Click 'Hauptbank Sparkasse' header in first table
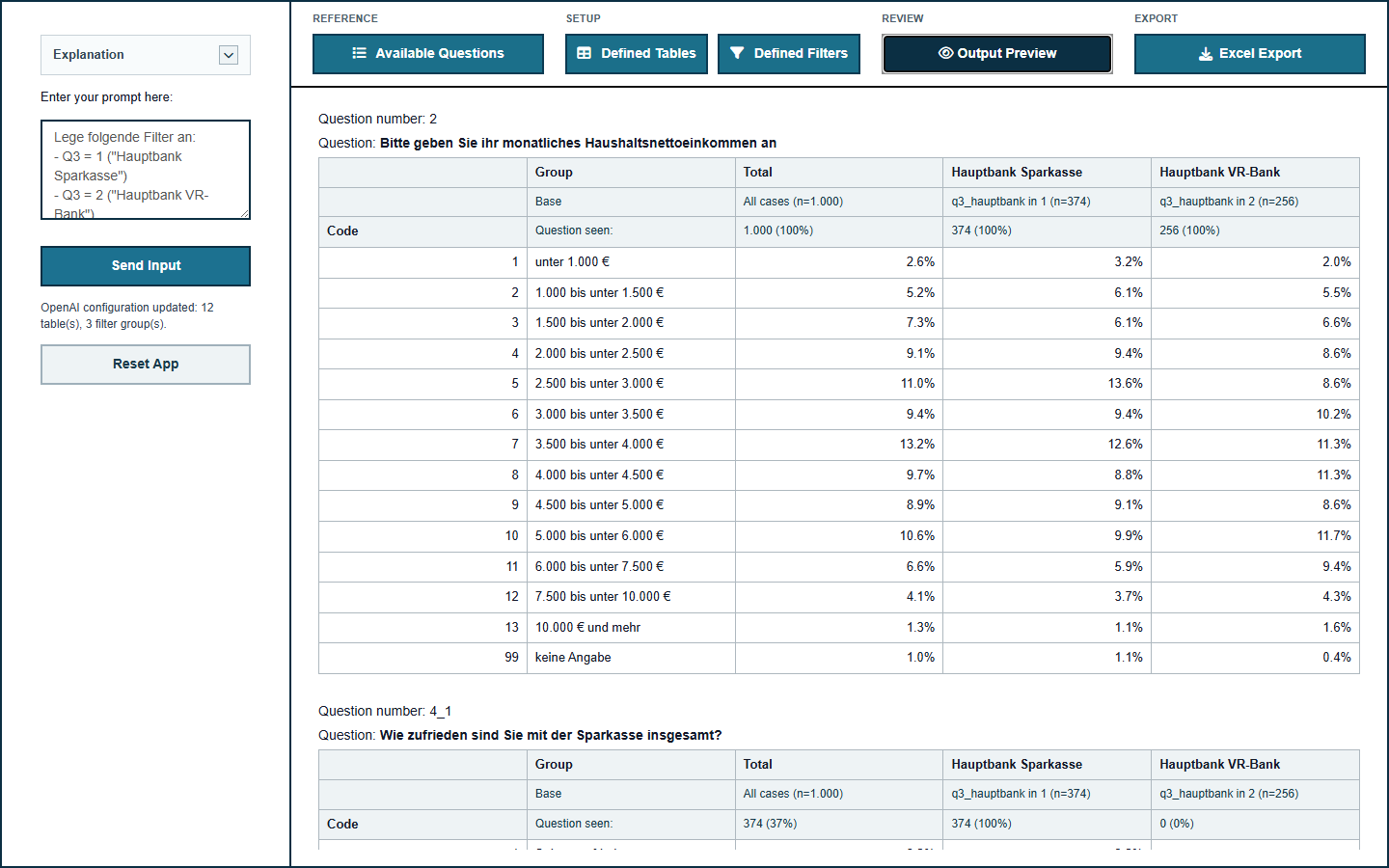Screen dimensions: 1389x868 coord(1017,172)
